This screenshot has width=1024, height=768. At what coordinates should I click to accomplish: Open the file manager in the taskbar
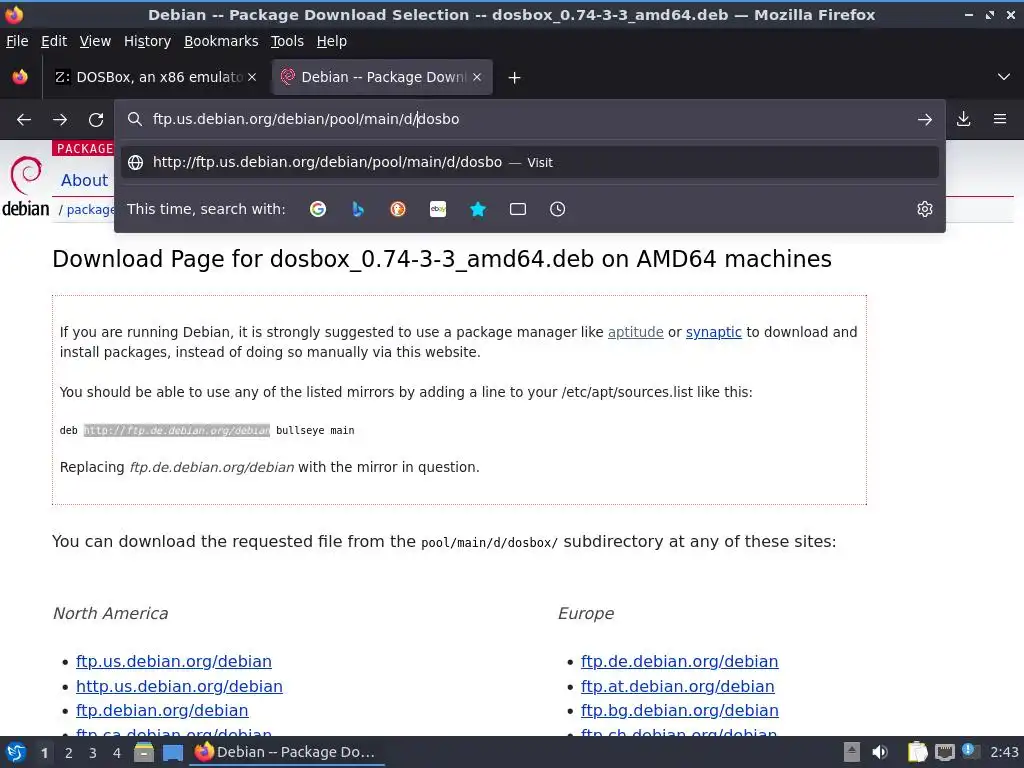(144, 752)
